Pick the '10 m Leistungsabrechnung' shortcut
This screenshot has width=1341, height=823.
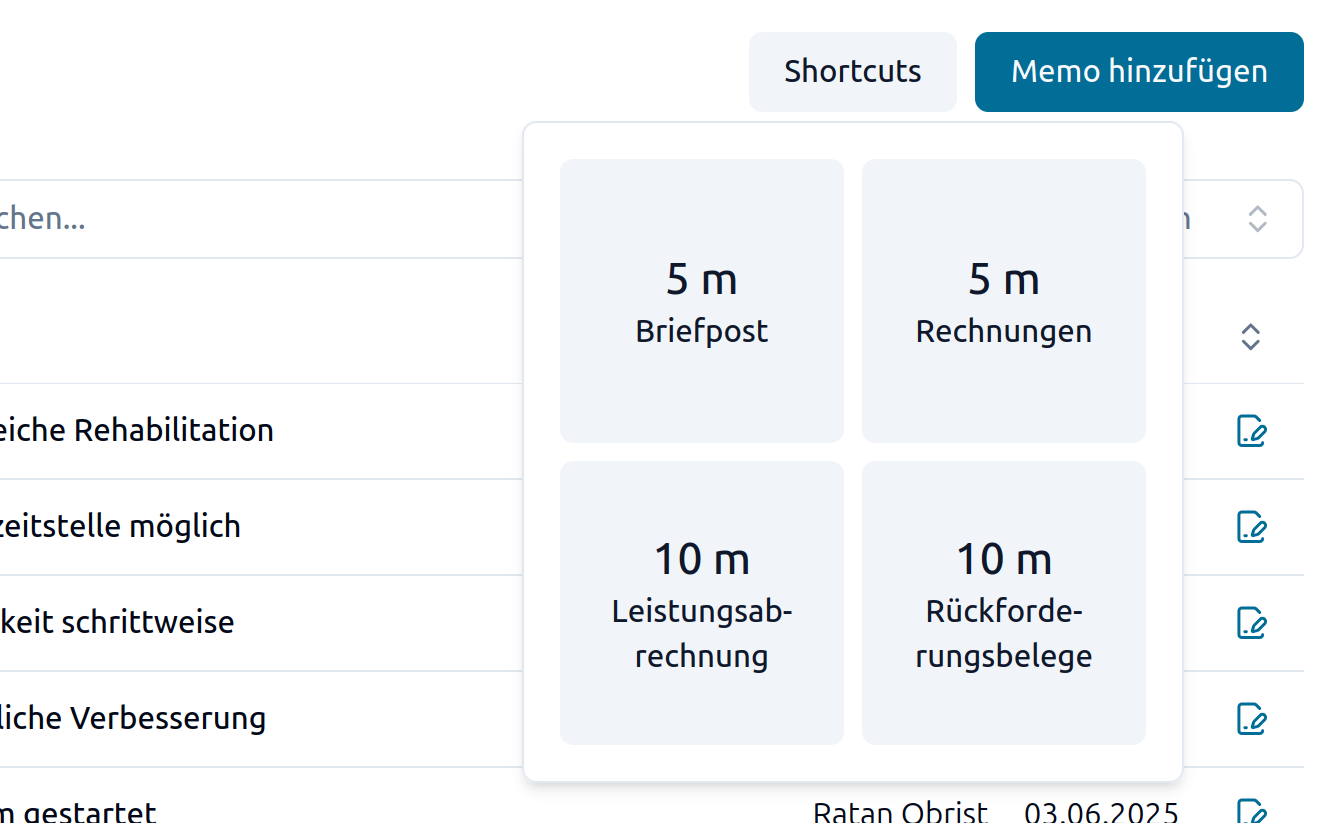click(701, 603)
